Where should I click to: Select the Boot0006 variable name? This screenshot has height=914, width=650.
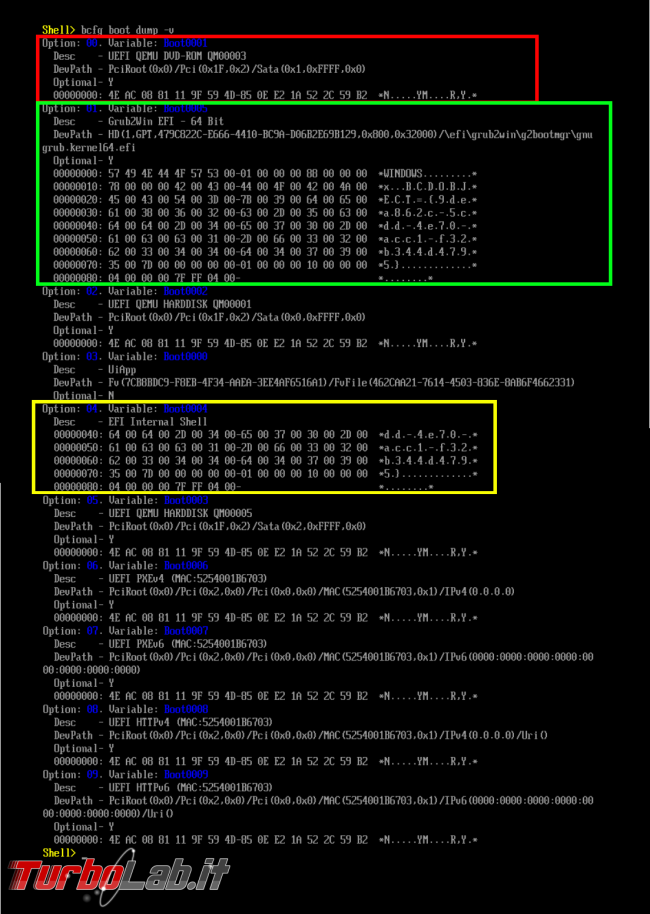pos(185,565)
